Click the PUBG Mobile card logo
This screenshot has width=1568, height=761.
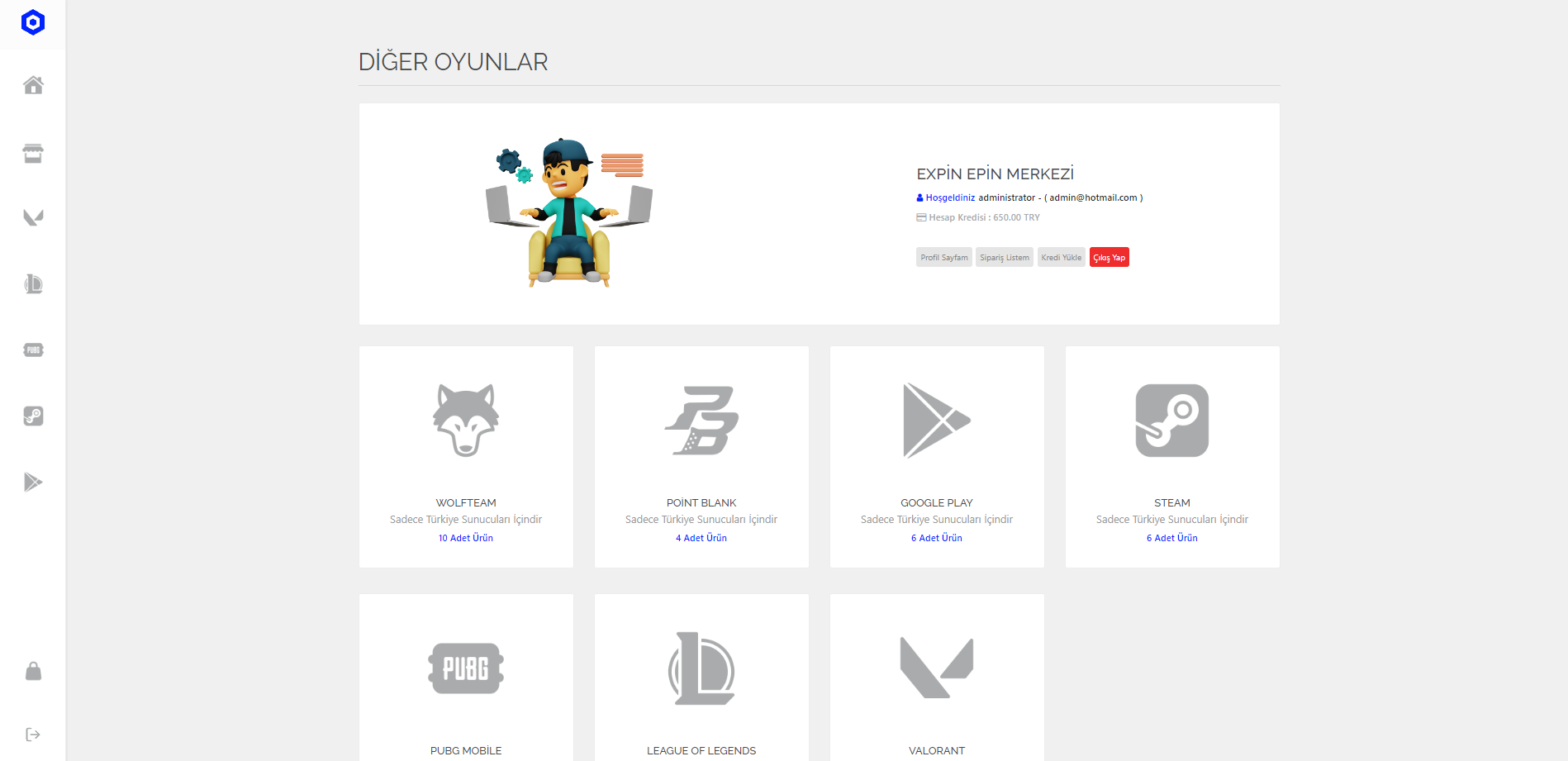click(x=466, y=668)
